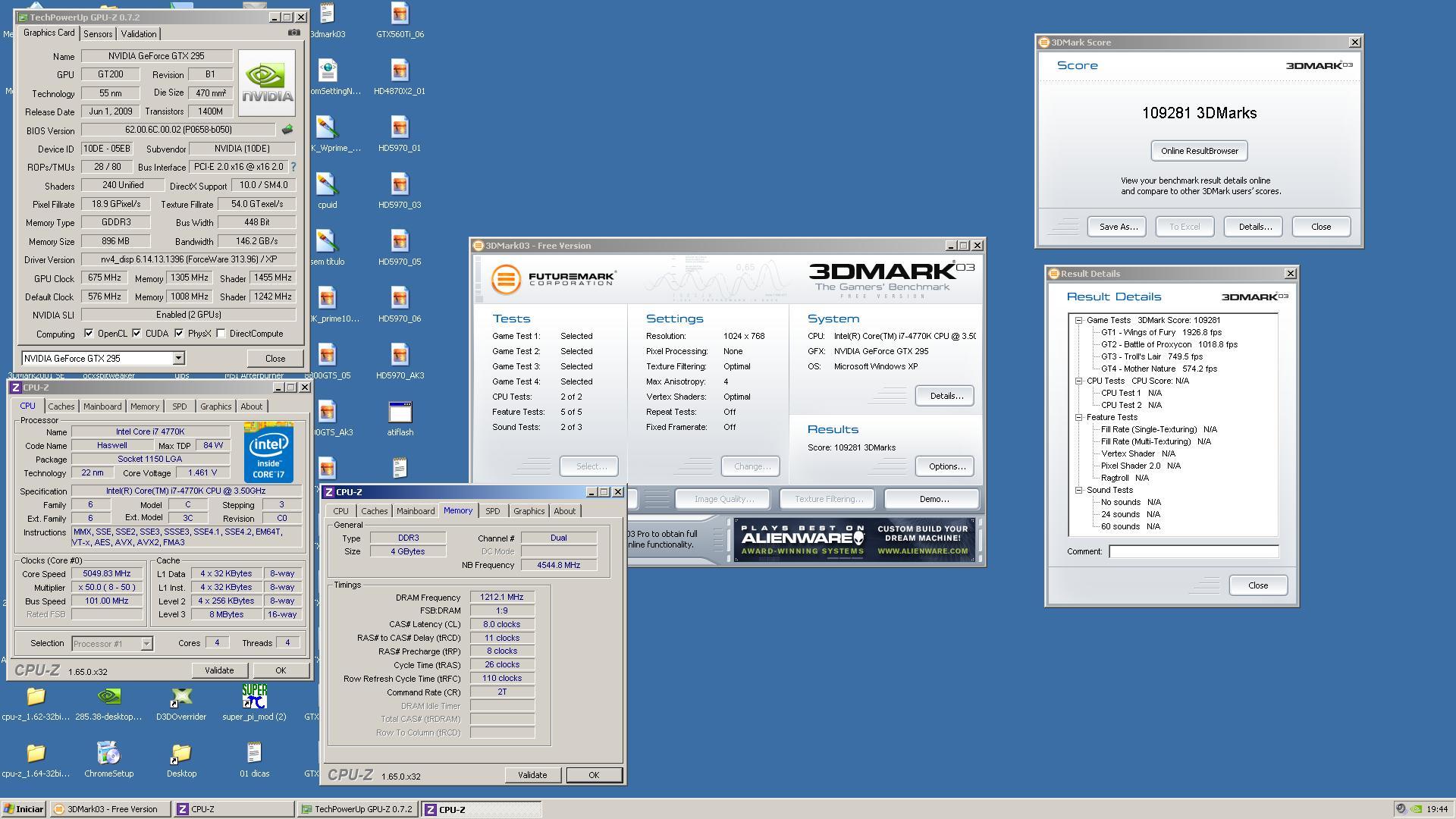Click the Alienware advertisement banner

point(855,540)
